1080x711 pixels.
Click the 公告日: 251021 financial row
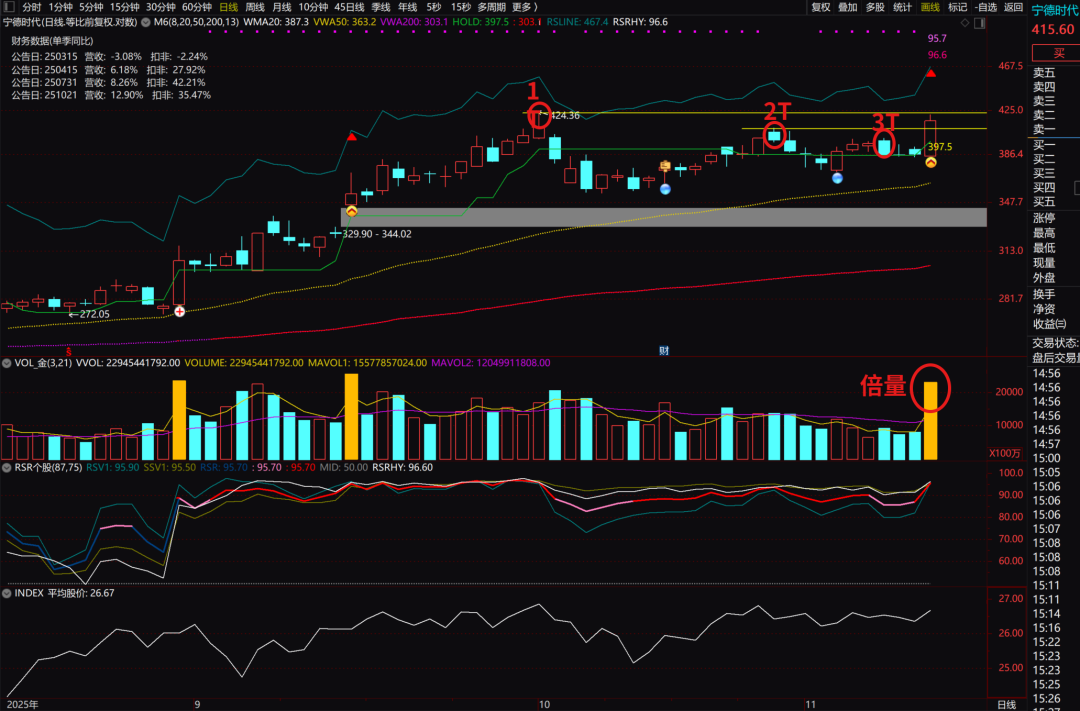(111, 95)
